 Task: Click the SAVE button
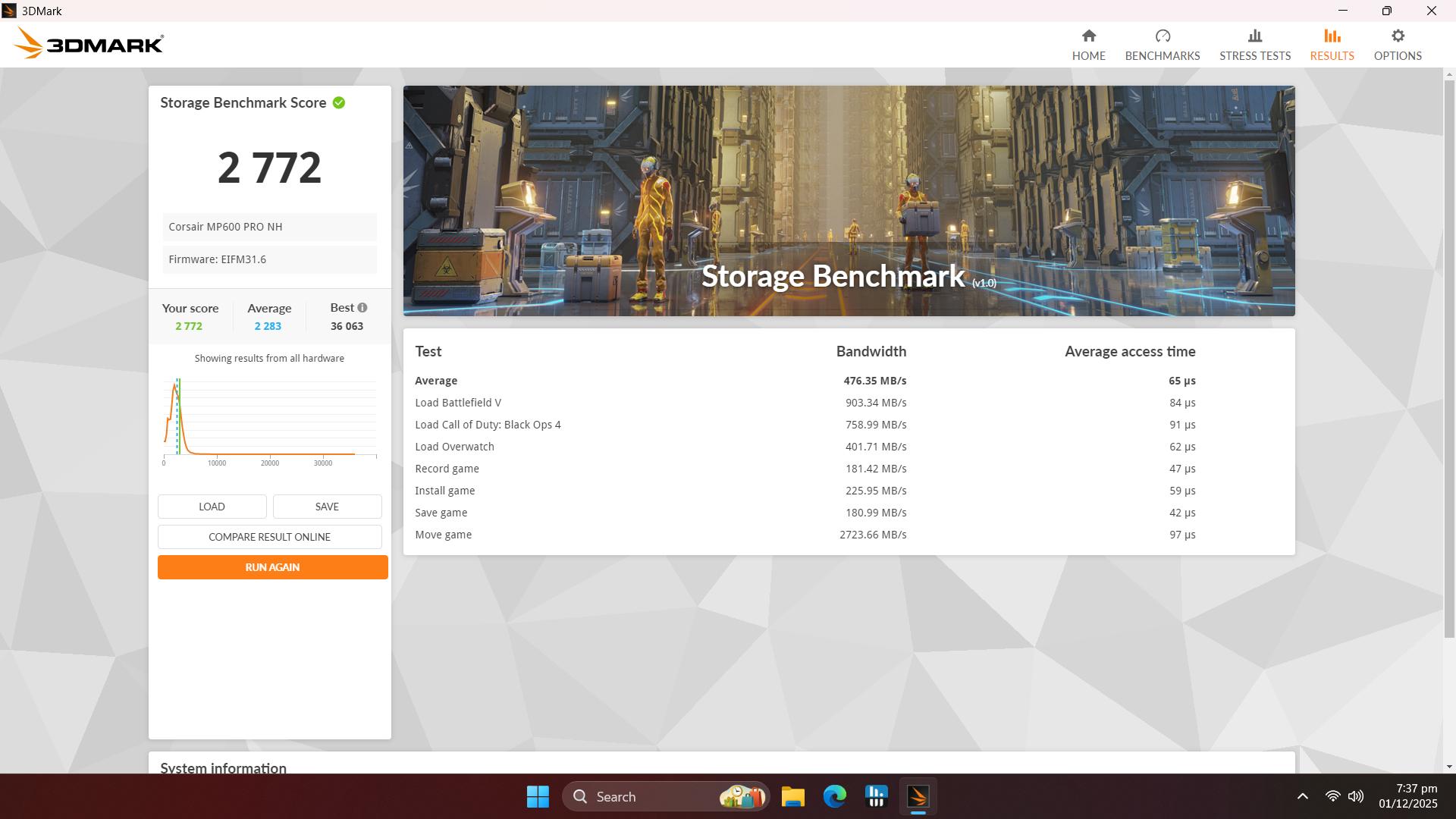(x=327, y=507)
